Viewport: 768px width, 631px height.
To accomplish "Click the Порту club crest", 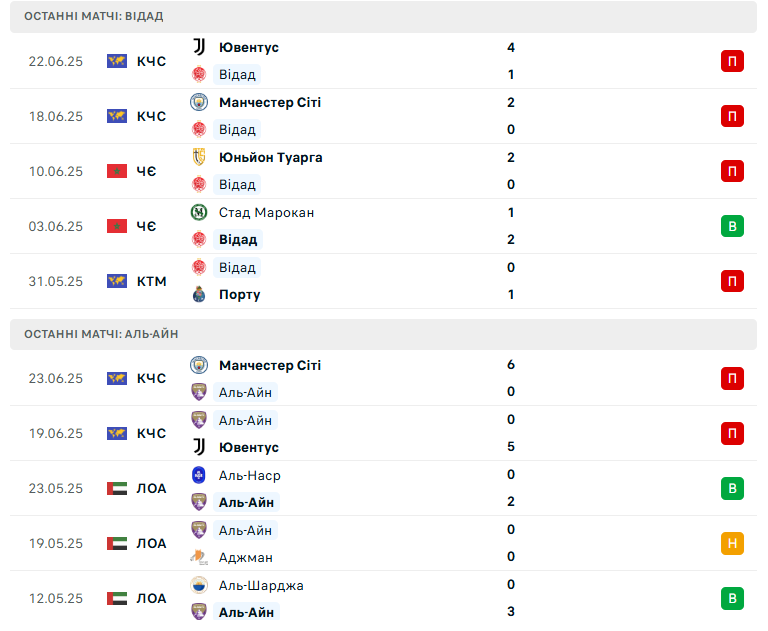I will coord(199,294).
